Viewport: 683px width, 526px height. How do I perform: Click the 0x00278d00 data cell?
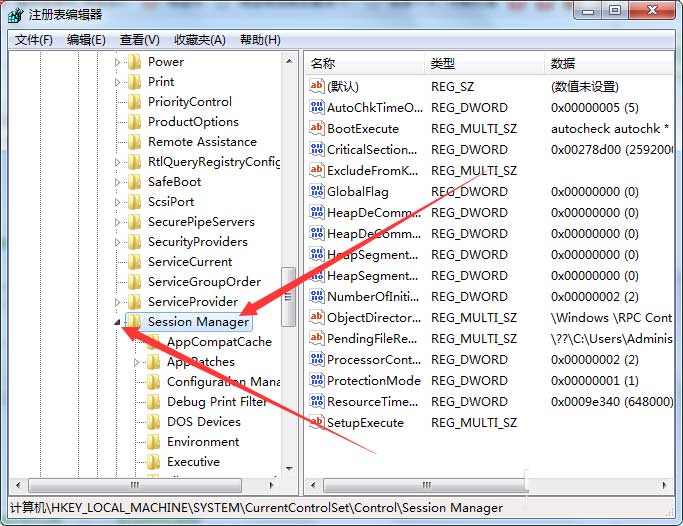(x=612, y=150)
